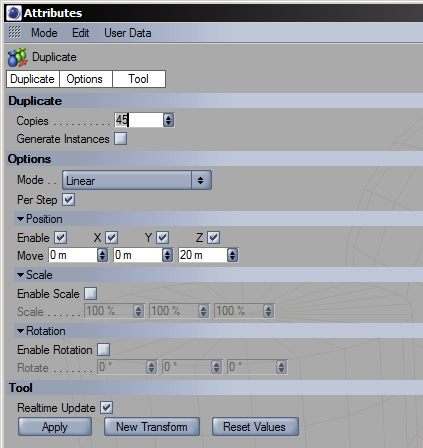Click the dotted grip handle beside Mode
The image size is (423, 448).
point(14,32)
